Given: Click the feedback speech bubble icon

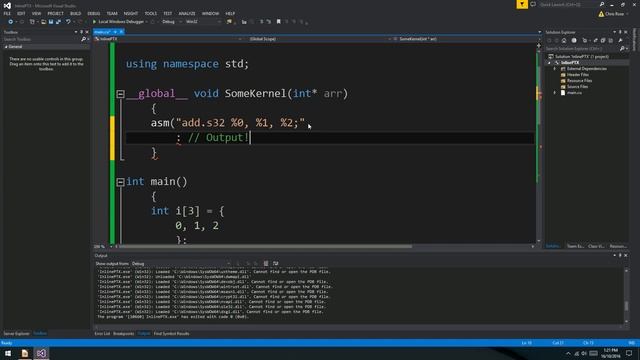Looking at the screenshot, I should pos(533,4).
